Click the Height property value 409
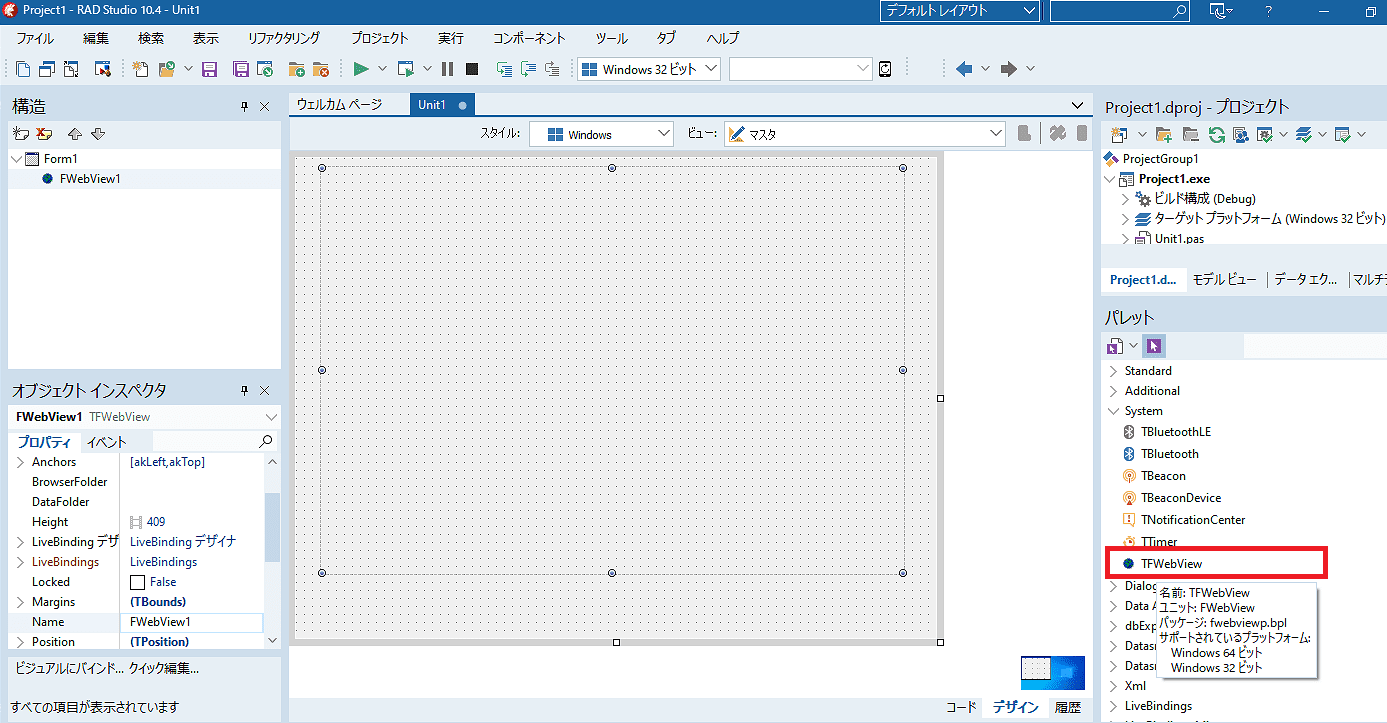The height and width of the screenshot is (723, 1387). tap(156, 522)
